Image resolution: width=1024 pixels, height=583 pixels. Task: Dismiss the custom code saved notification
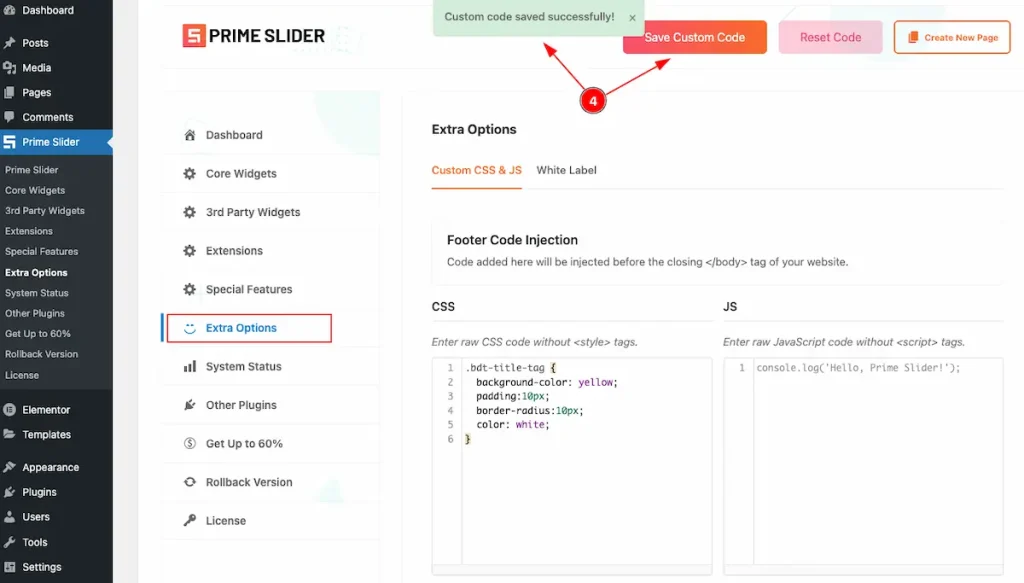pyautogui.click(x=631, y=18)
